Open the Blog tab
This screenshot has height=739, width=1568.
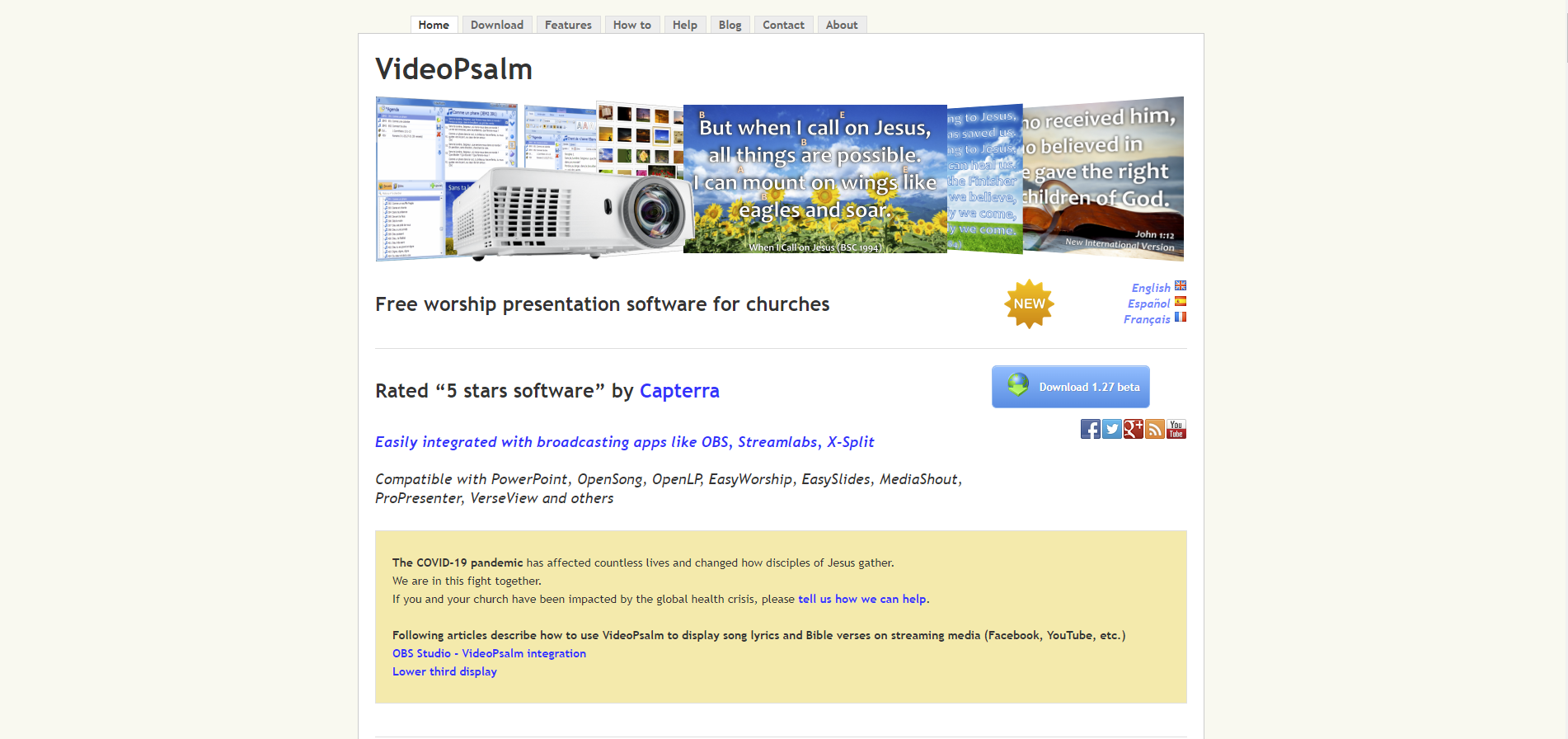pyautogui.click(x=730, y=25)
